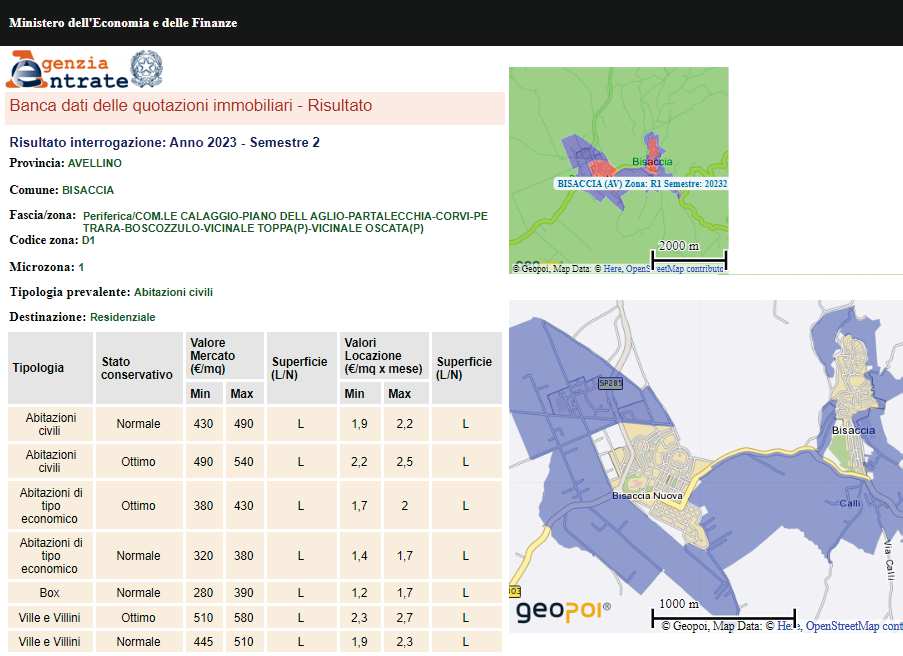Click the geopoi logo on the detailed map
Image resolution: width=903 pixels, height=656 pixels.
coord(562,610)
